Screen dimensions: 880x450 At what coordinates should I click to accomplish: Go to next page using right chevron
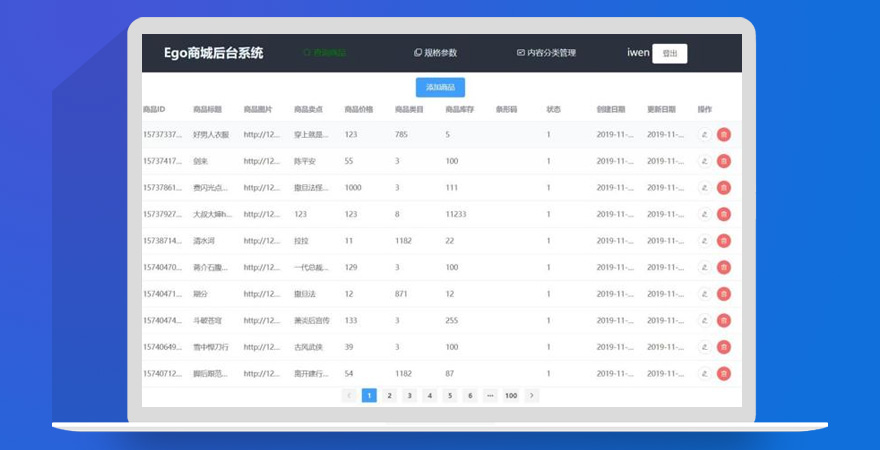tap(532, 396)
